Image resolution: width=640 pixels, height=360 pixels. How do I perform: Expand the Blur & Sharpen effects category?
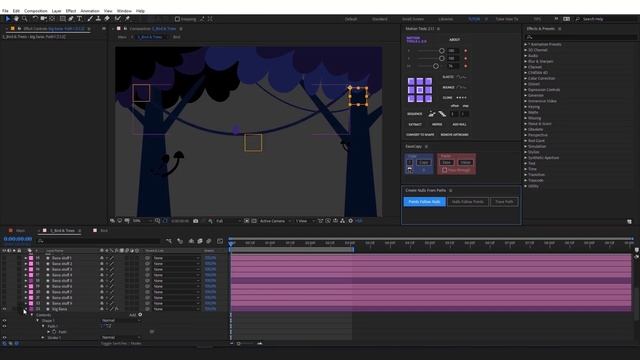click(x=526, y=61)
